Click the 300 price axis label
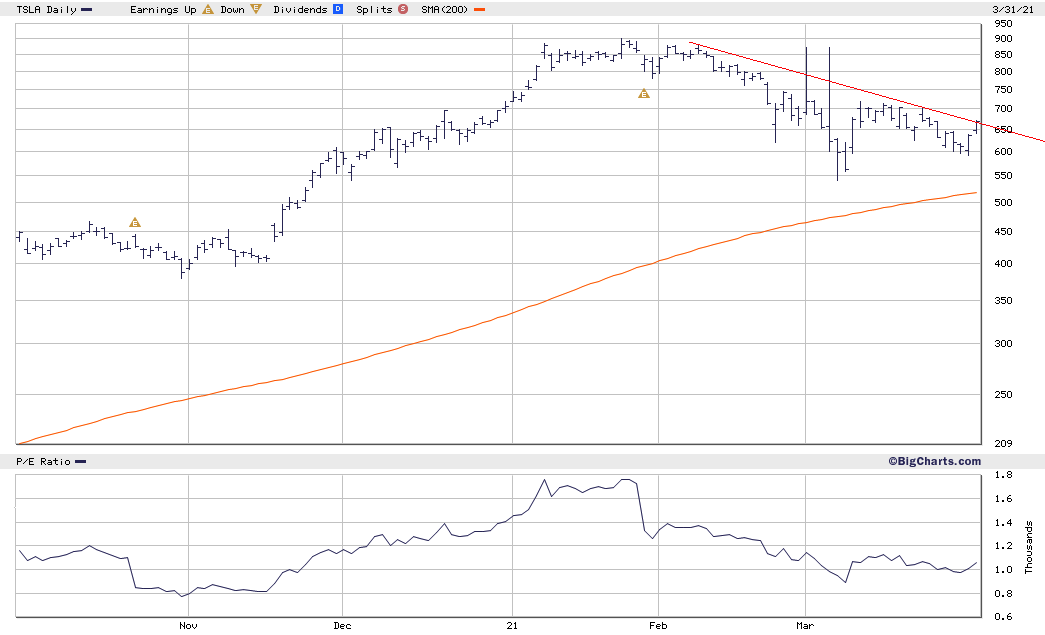Screen dimensions: 1045x635 click(x=1003, y=343)
